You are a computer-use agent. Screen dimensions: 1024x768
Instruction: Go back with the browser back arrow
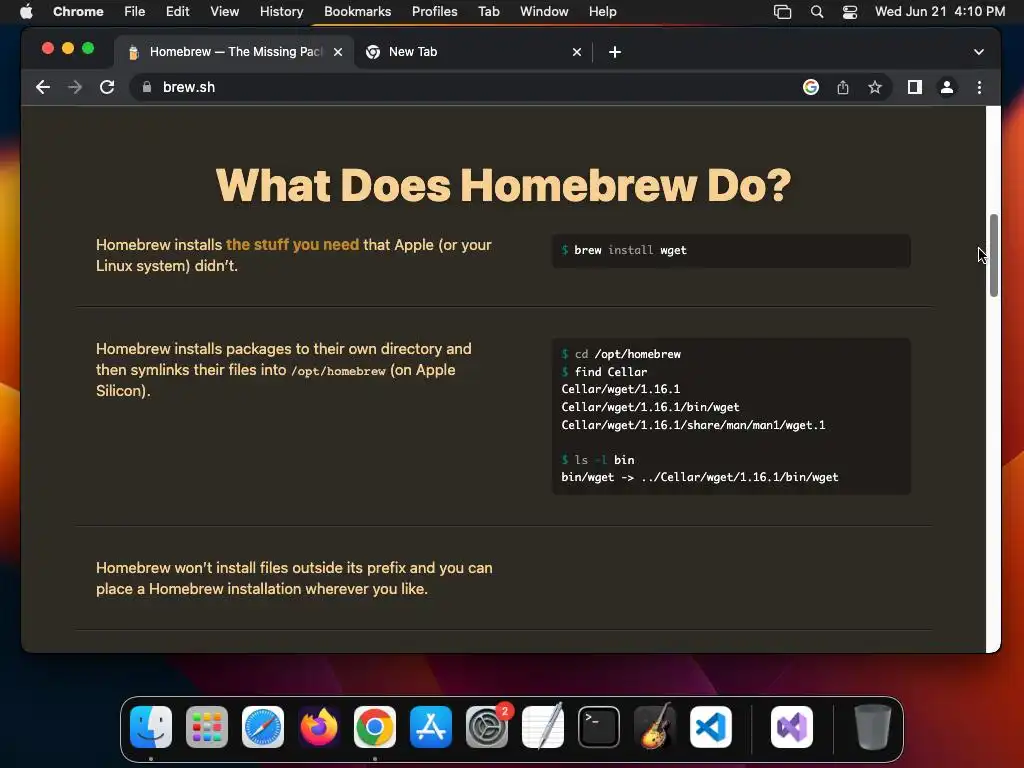43,87
